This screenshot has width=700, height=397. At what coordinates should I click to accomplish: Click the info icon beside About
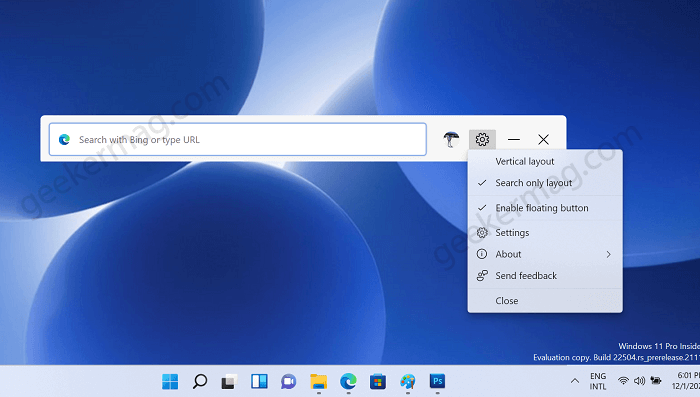482,254
